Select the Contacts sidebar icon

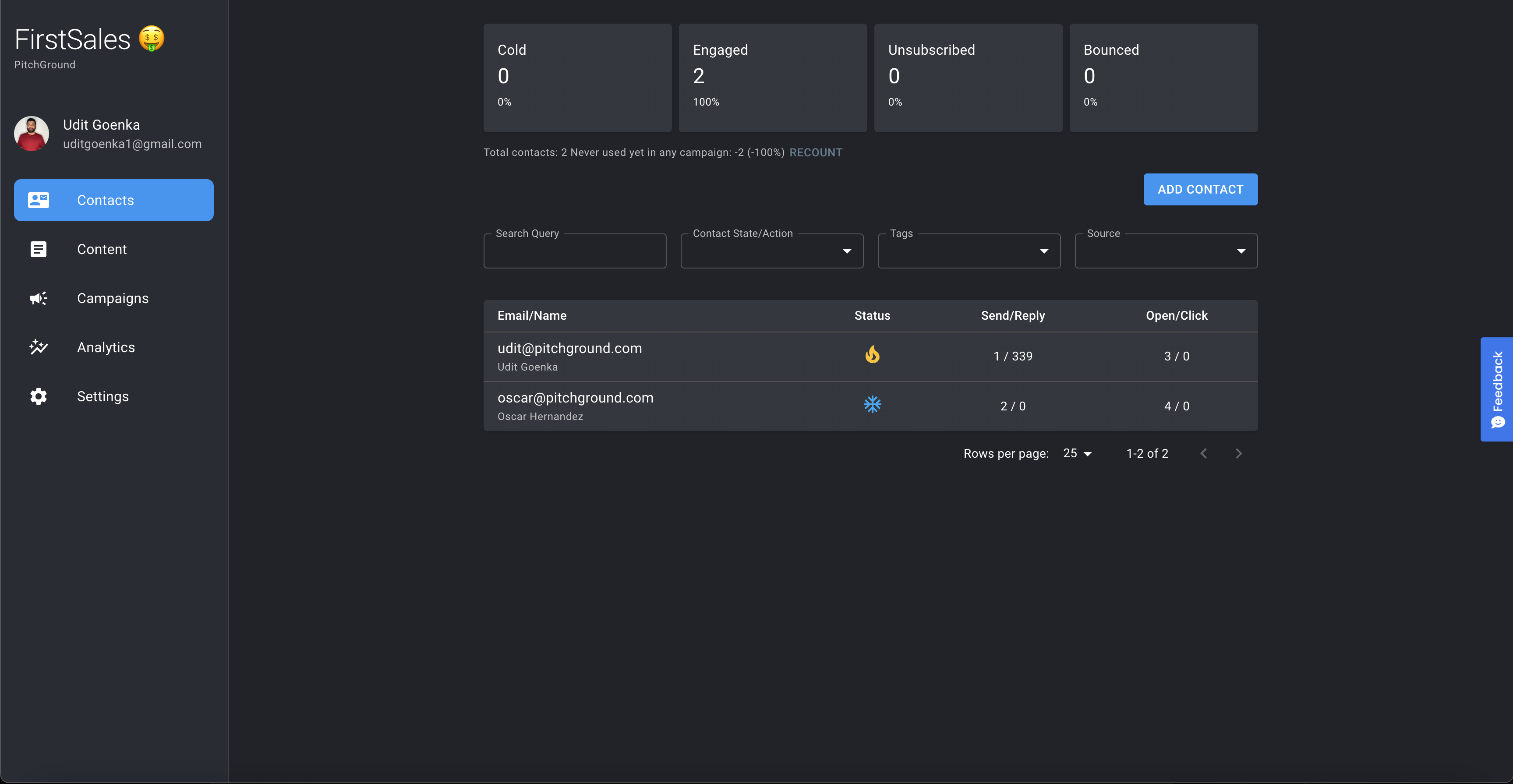tap(38, 200)
